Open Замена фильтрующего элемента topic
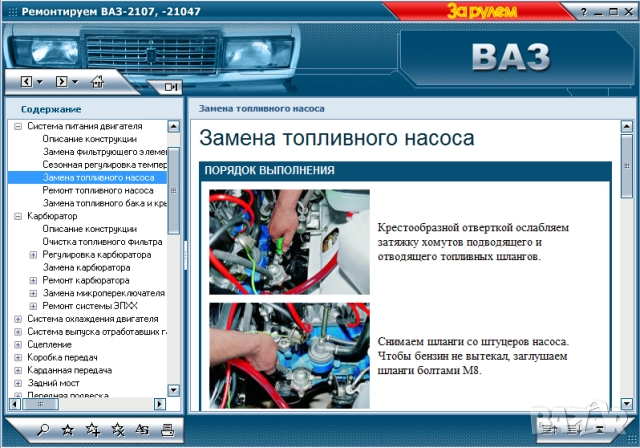 (105, 152)
